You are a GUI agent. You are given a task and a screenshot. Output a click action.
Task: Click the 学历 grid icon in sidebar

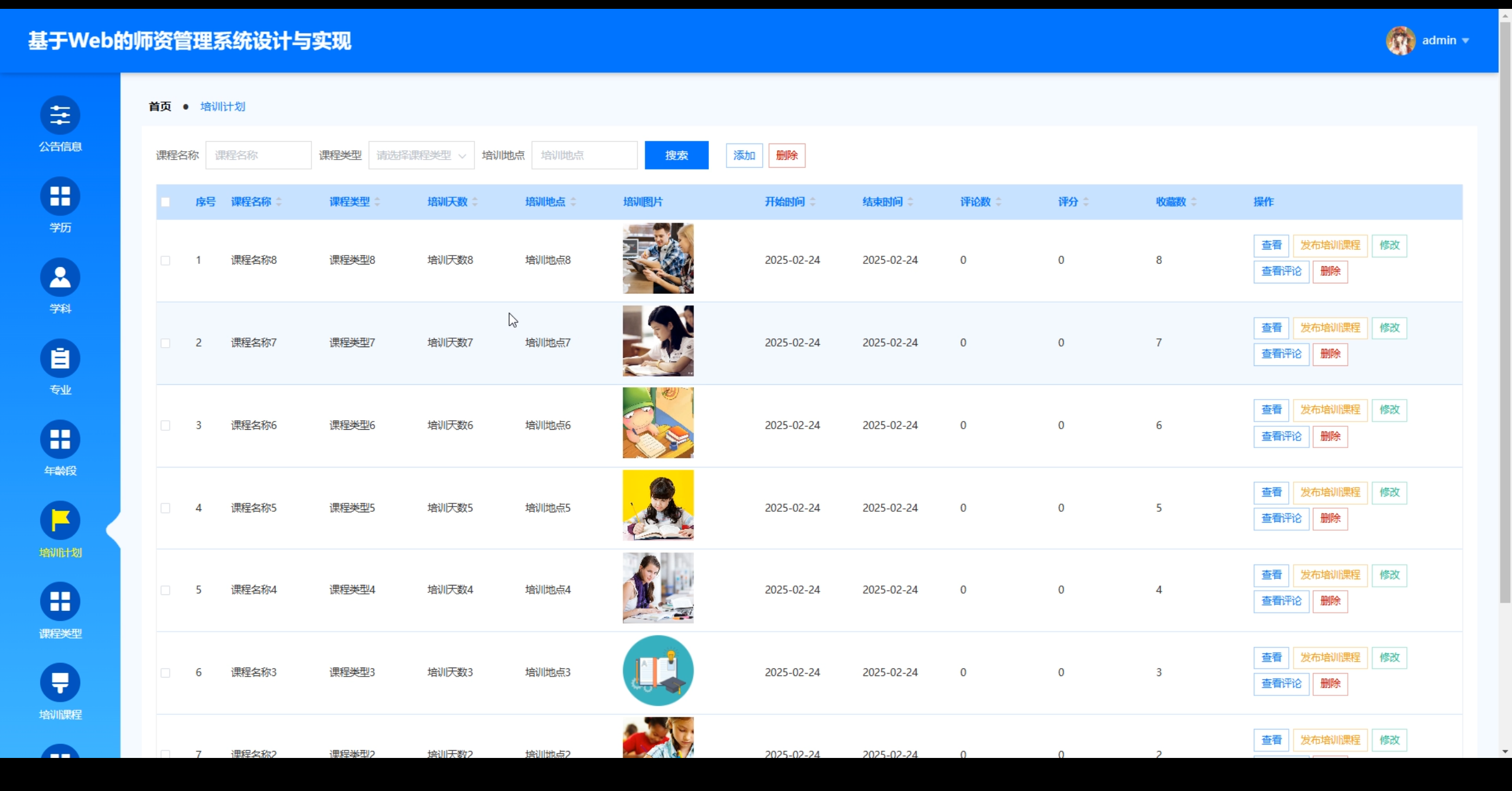click(60, 196)
